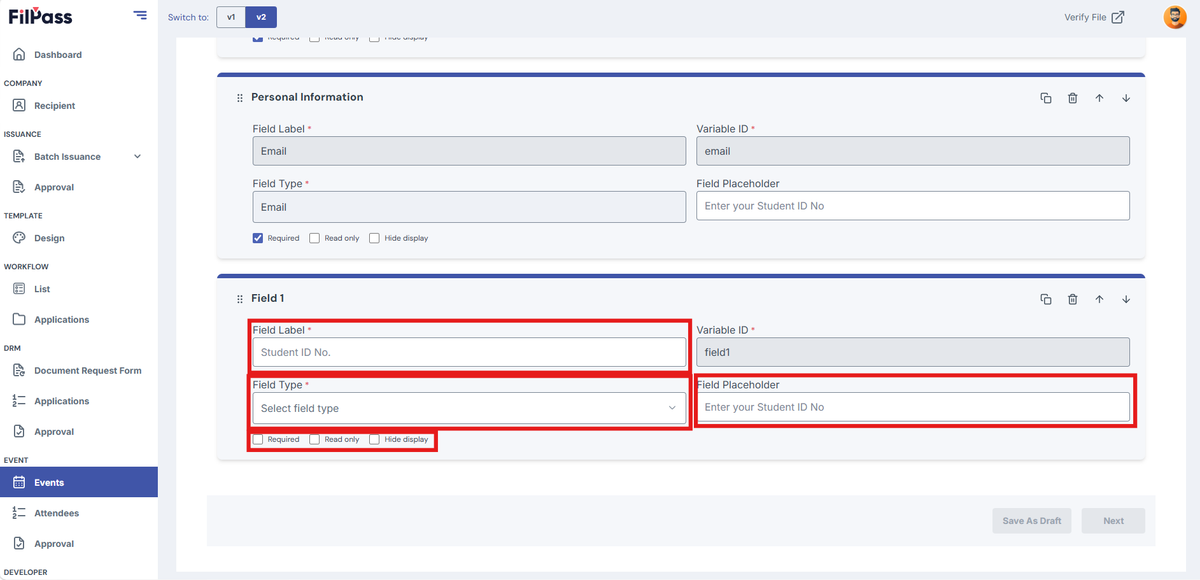Screen dimensions: 1200x580
Task: Click the Next button
Action: 1113,520
